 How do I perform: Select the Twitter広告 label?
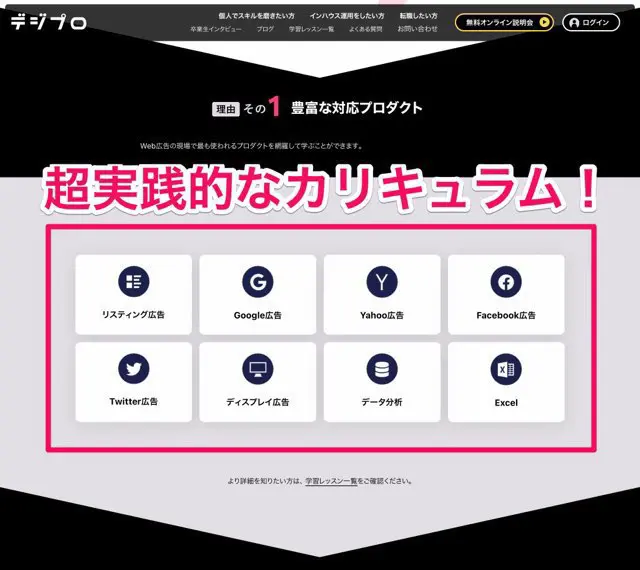[133, 401]
